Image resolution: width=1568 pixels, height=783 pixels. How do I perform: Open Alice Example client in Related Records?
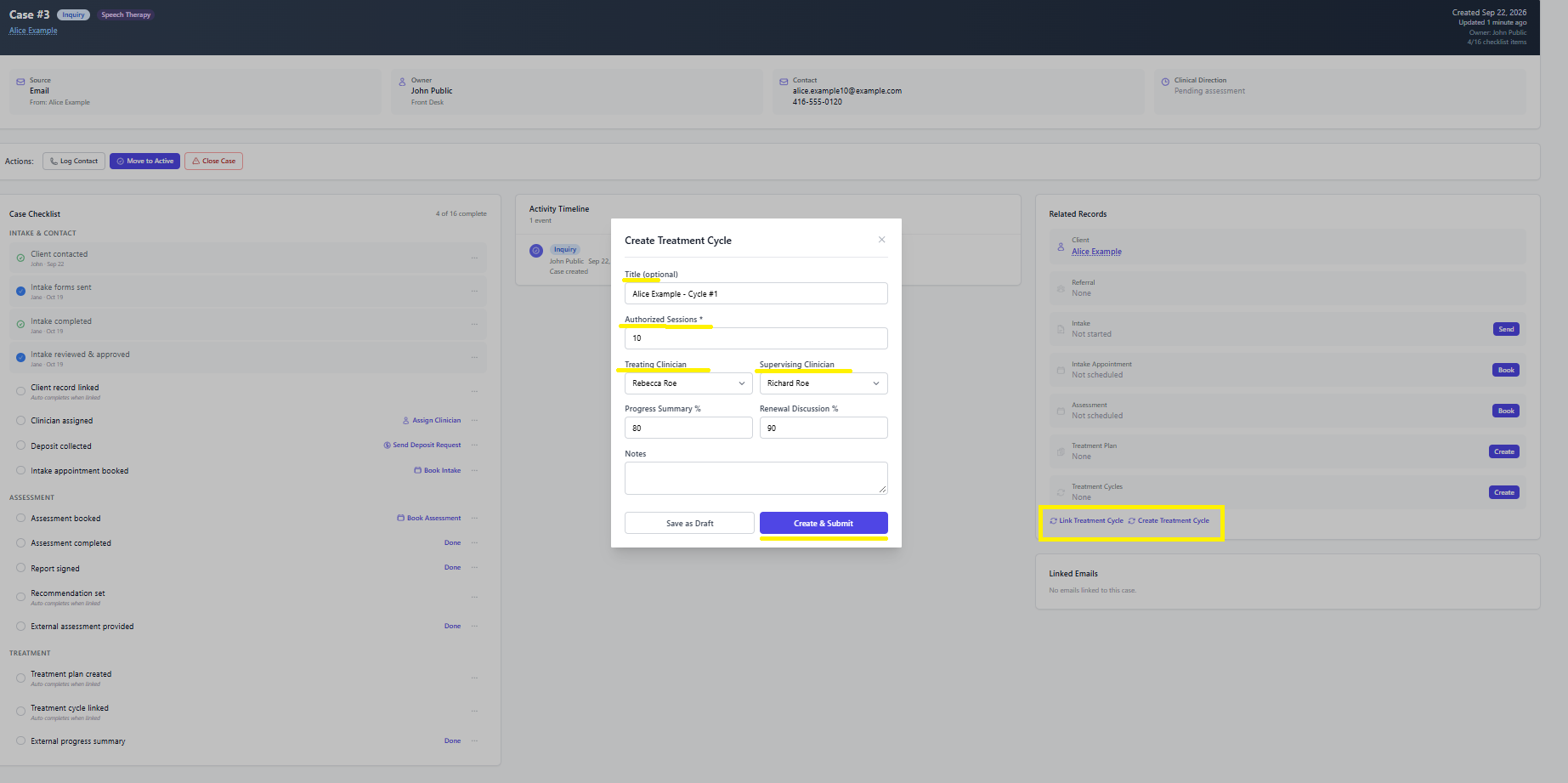[1096, 252]
